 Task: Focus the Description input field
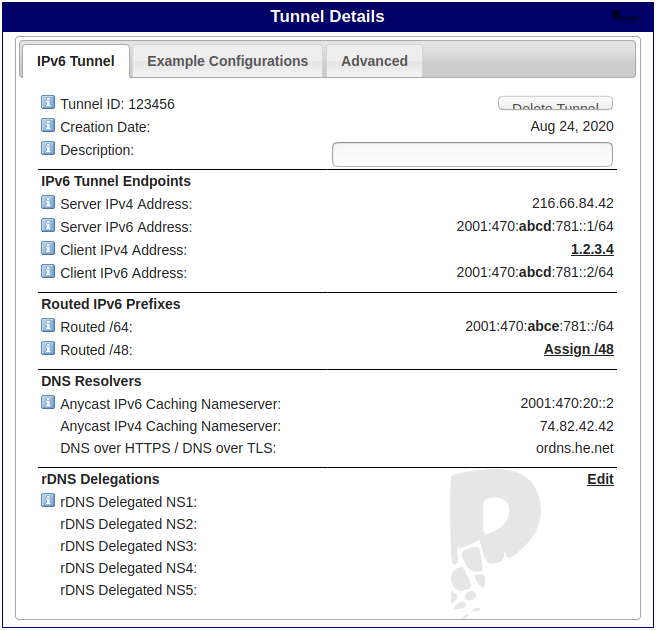[x=472, y=154]
